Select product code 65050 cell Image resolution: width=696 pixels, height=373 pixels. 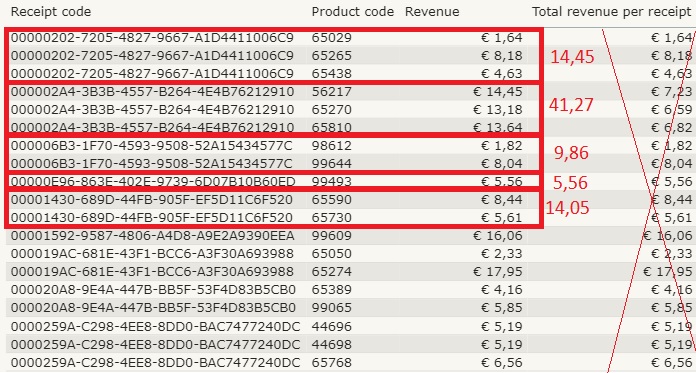tap(331, 254)
